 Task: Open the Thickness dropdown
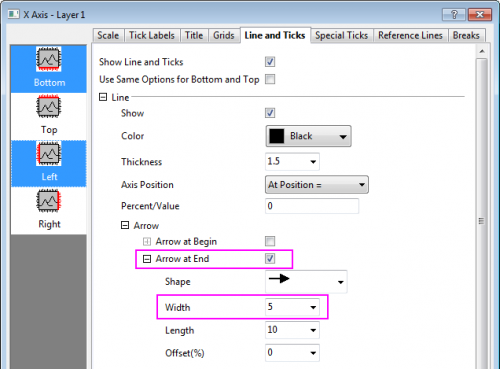[313, 162]
